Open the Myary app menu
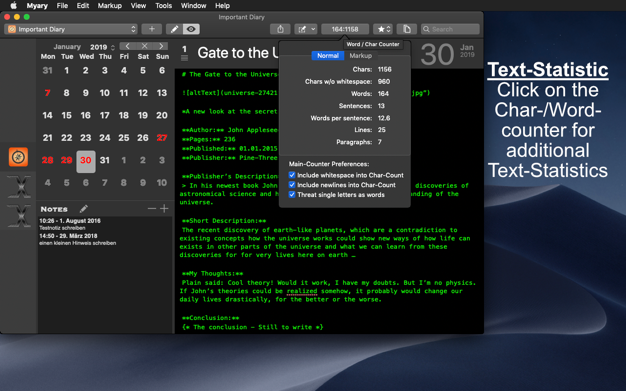Image resolution: width=626 pixels, height=391 pixels. (x=37, y=6)
